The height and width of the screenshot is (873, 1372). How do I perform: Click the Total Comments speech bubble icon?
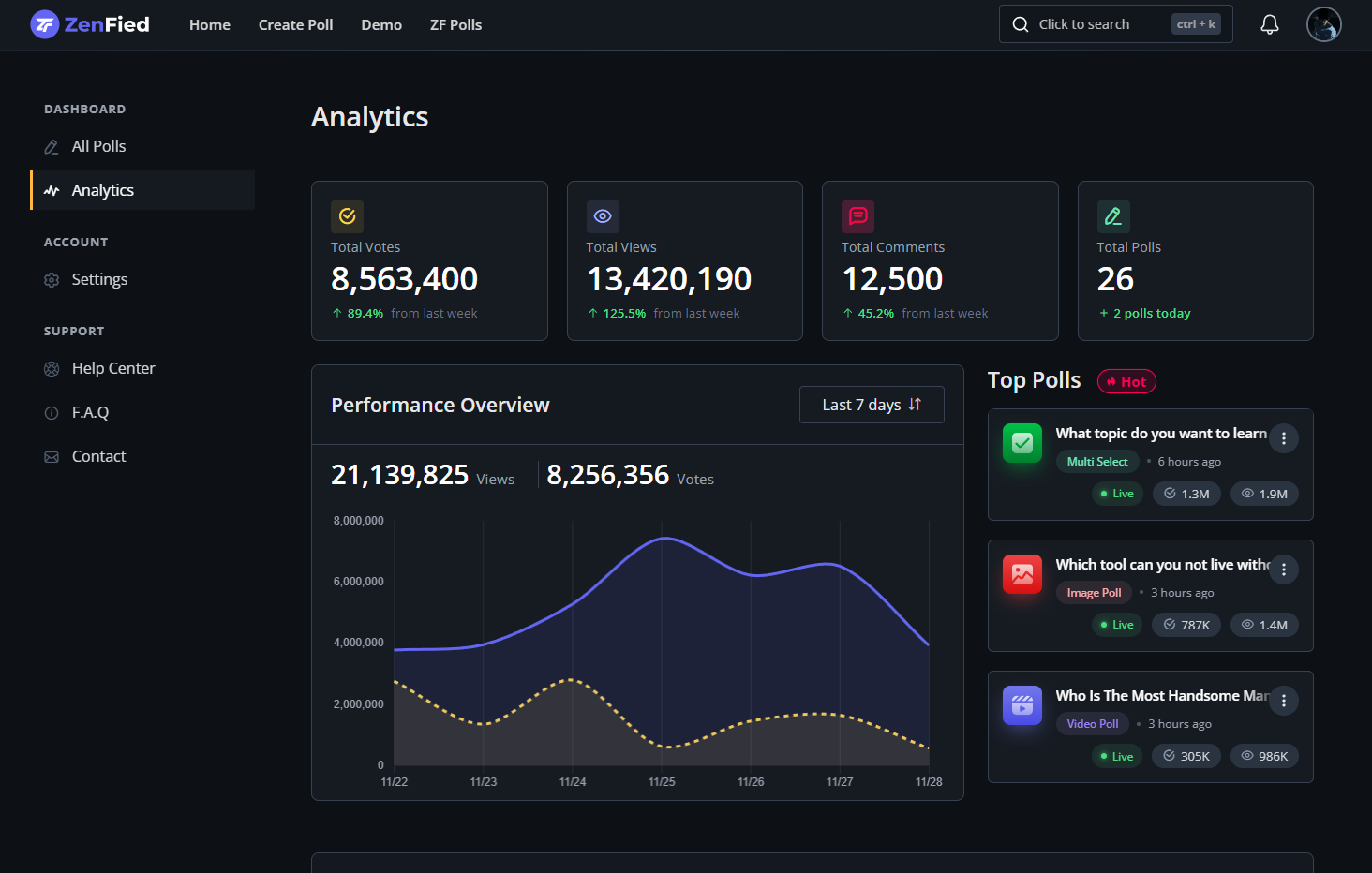[857, 215]
